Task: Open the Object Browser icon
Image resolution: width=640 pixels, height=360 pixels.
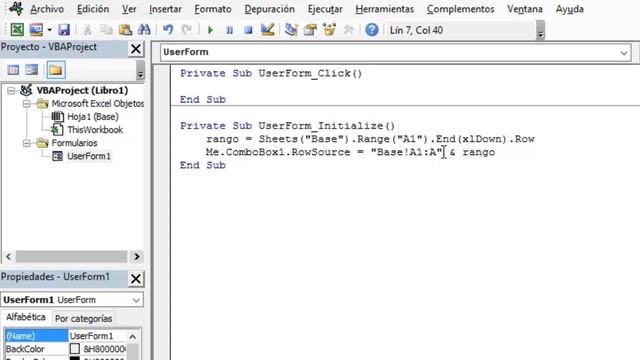Action: [x=329, y=30]
